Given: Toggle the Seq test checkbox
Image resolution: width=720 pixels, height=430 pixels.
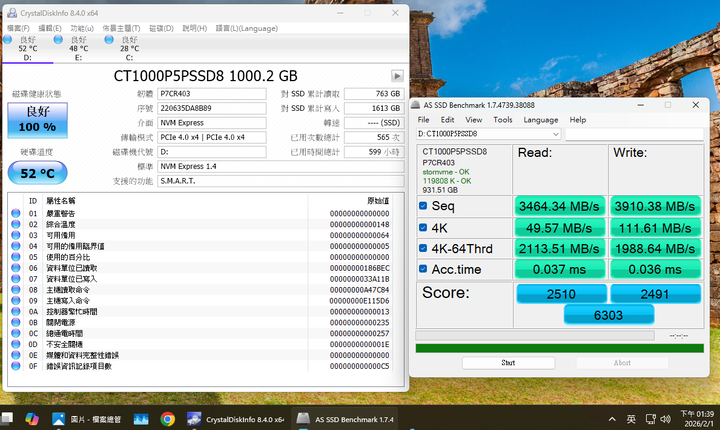Looking at the screenshot, I should [x=423, y=206].
